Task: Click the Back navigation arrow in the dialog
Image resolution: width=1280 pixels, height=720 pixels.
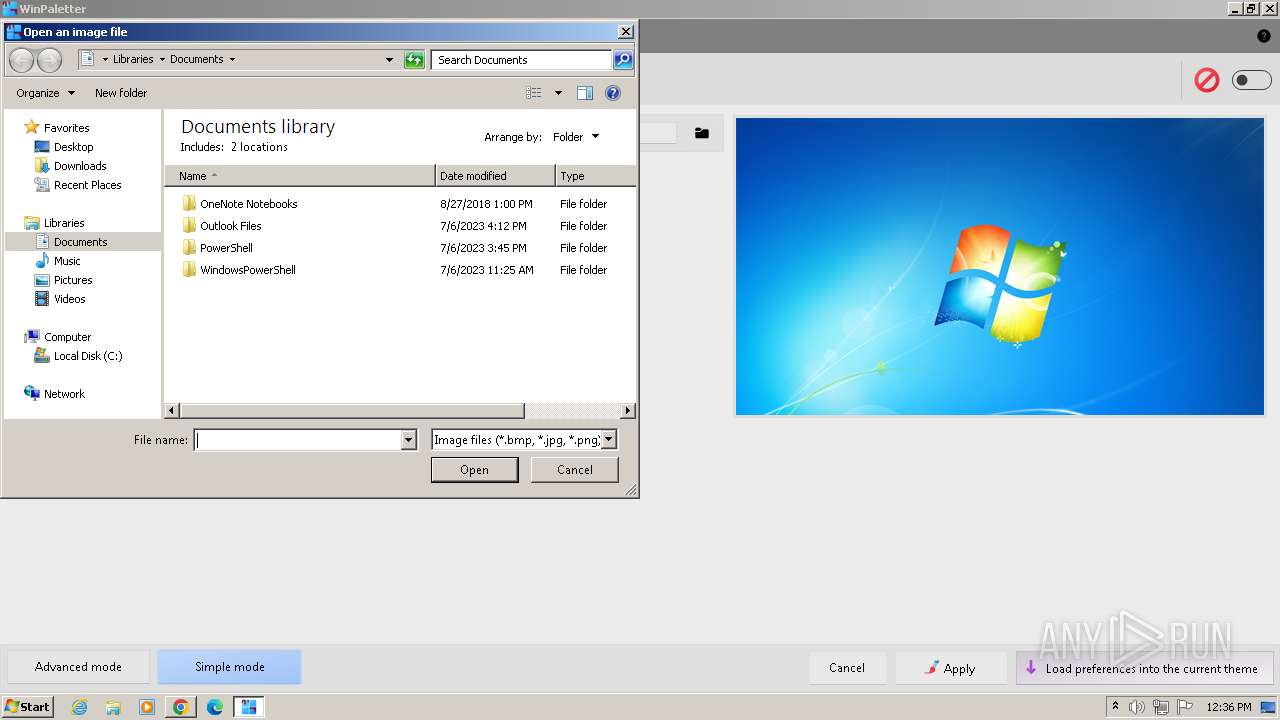Action: [x=21, y=60]
